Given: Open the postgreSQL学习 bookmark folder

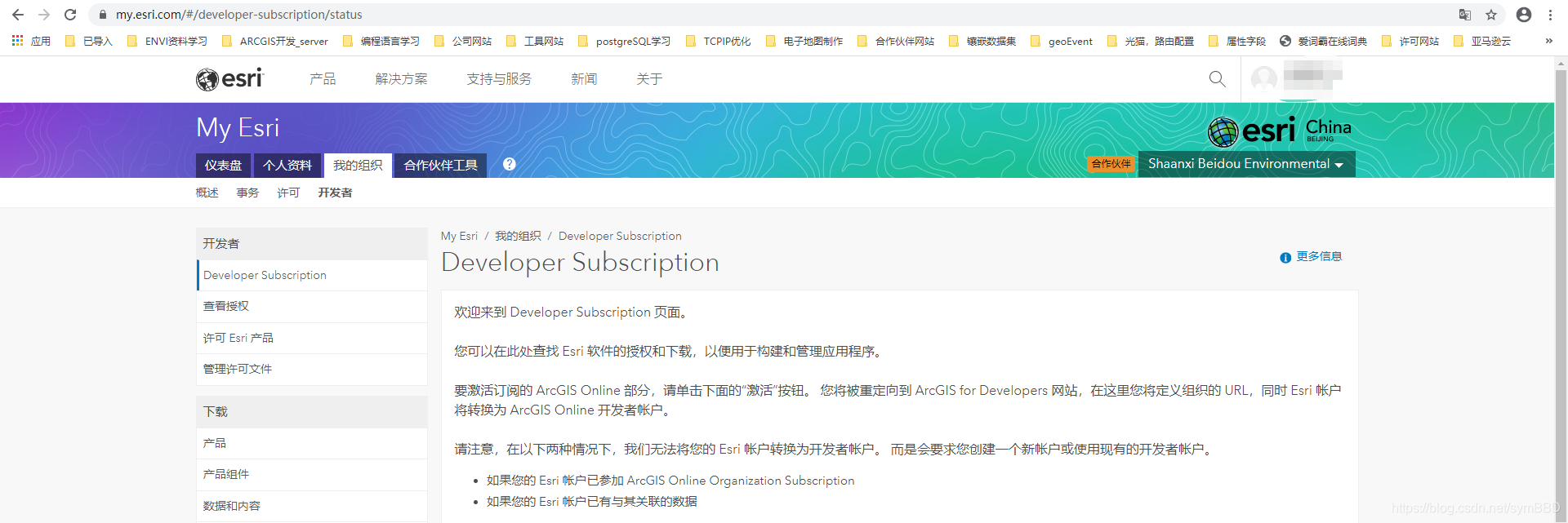Looking at the screenshot, I should coord(624,41).
